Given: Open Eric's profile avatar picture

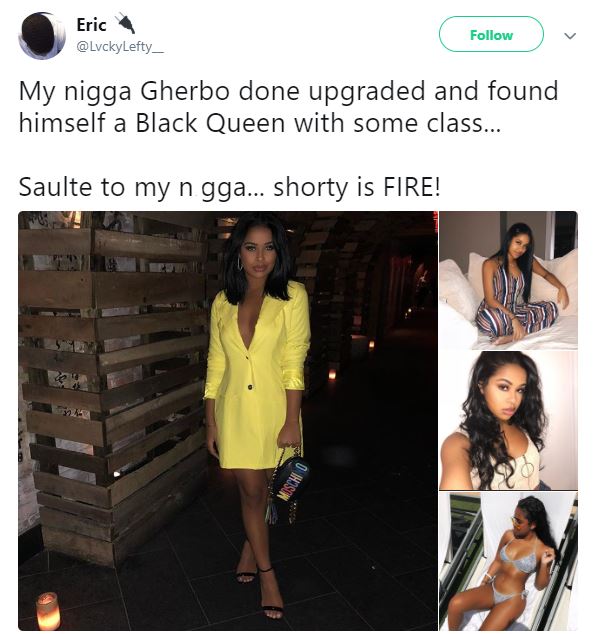Looking at the screenshot, I should tap(42, 36).
